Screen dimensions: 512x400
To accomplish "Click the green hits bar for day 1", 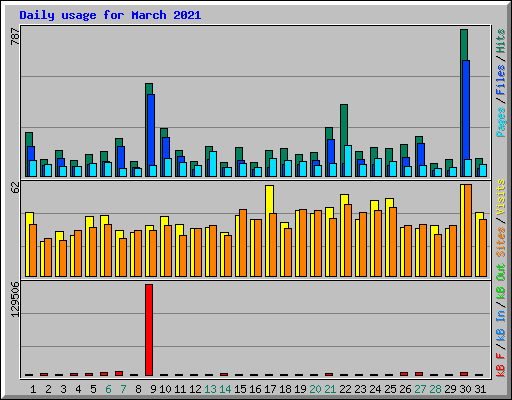I will point(29,139).
